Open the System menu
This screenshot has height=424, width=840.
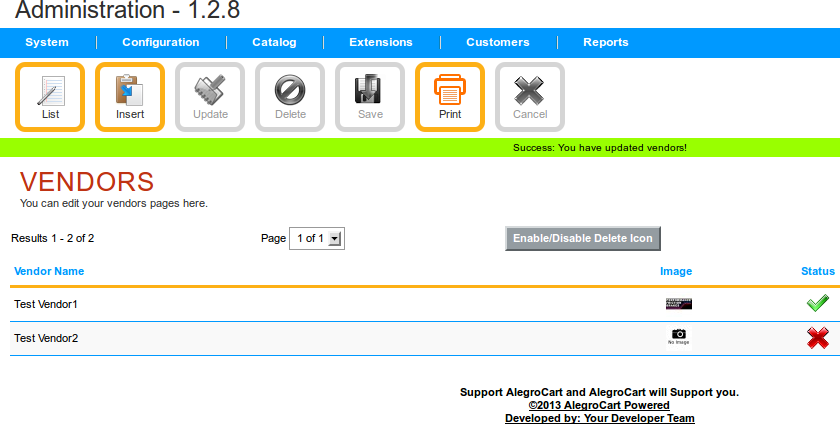tap(47, 42)
